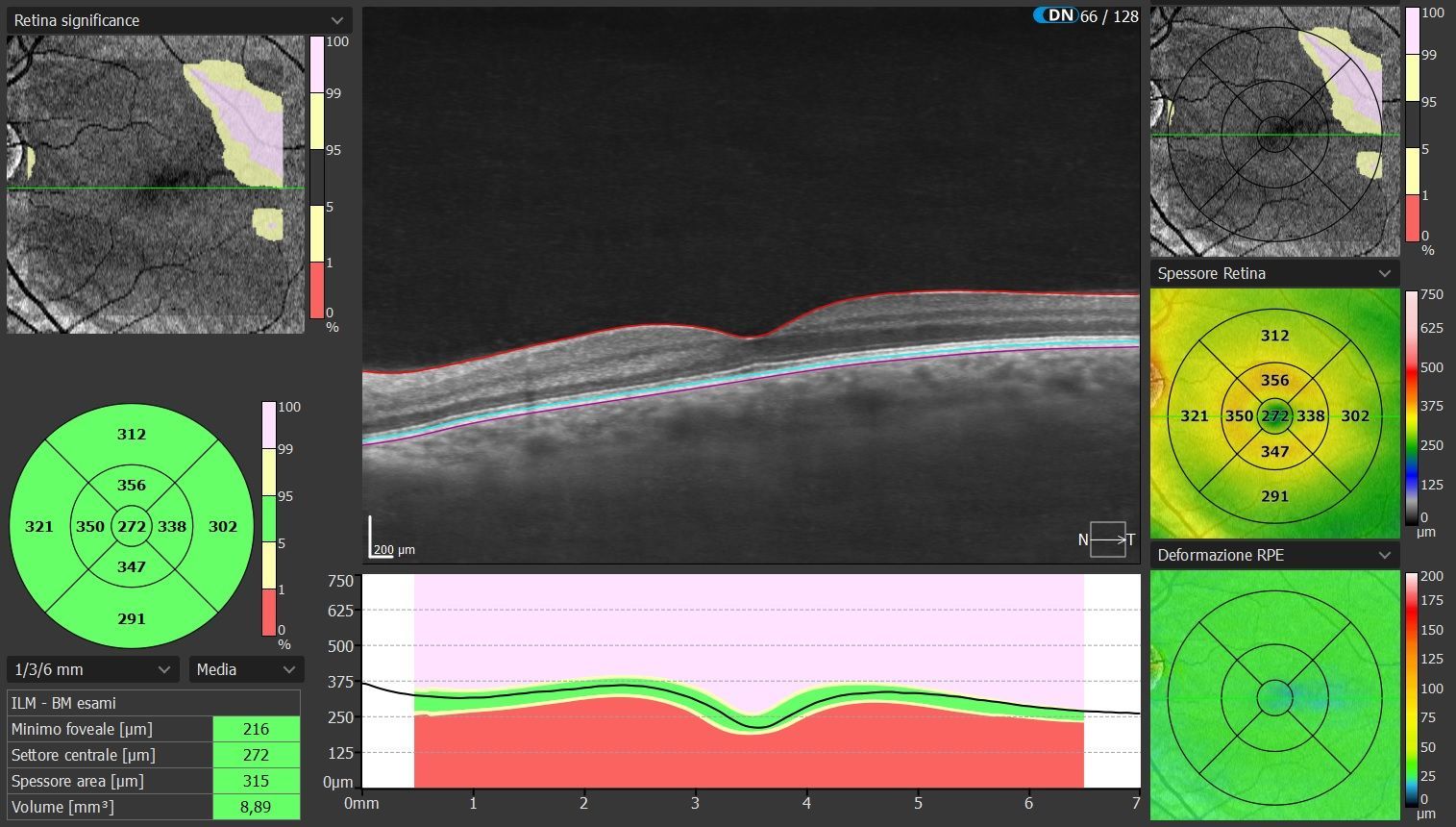Open the Media dropdown
Image resolution: width=1456 pixels, height=827 pixels.
click(x=246, y=669)
